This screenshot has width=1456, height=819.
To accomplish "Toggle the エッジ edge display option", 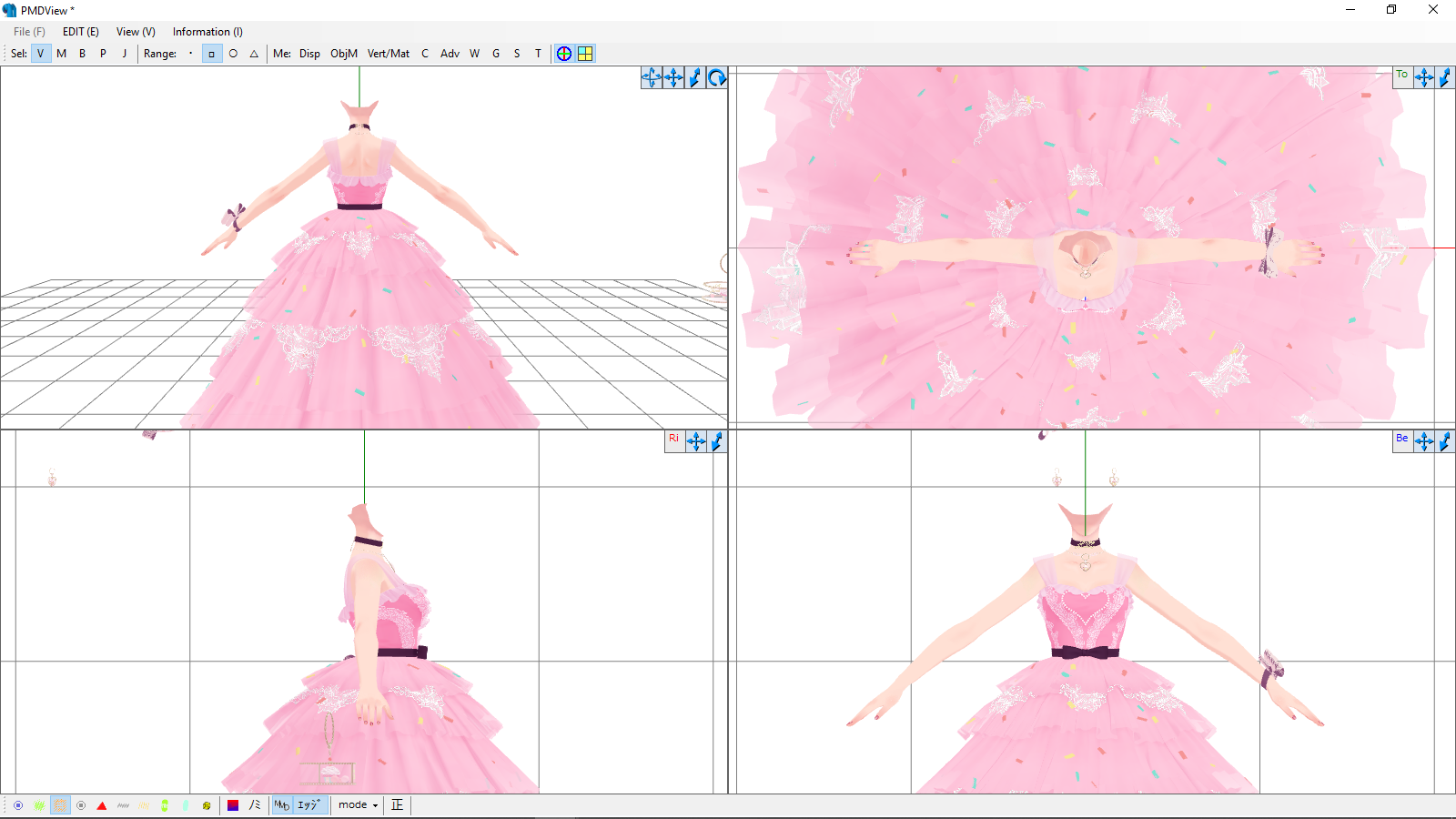I will [308, 804].
